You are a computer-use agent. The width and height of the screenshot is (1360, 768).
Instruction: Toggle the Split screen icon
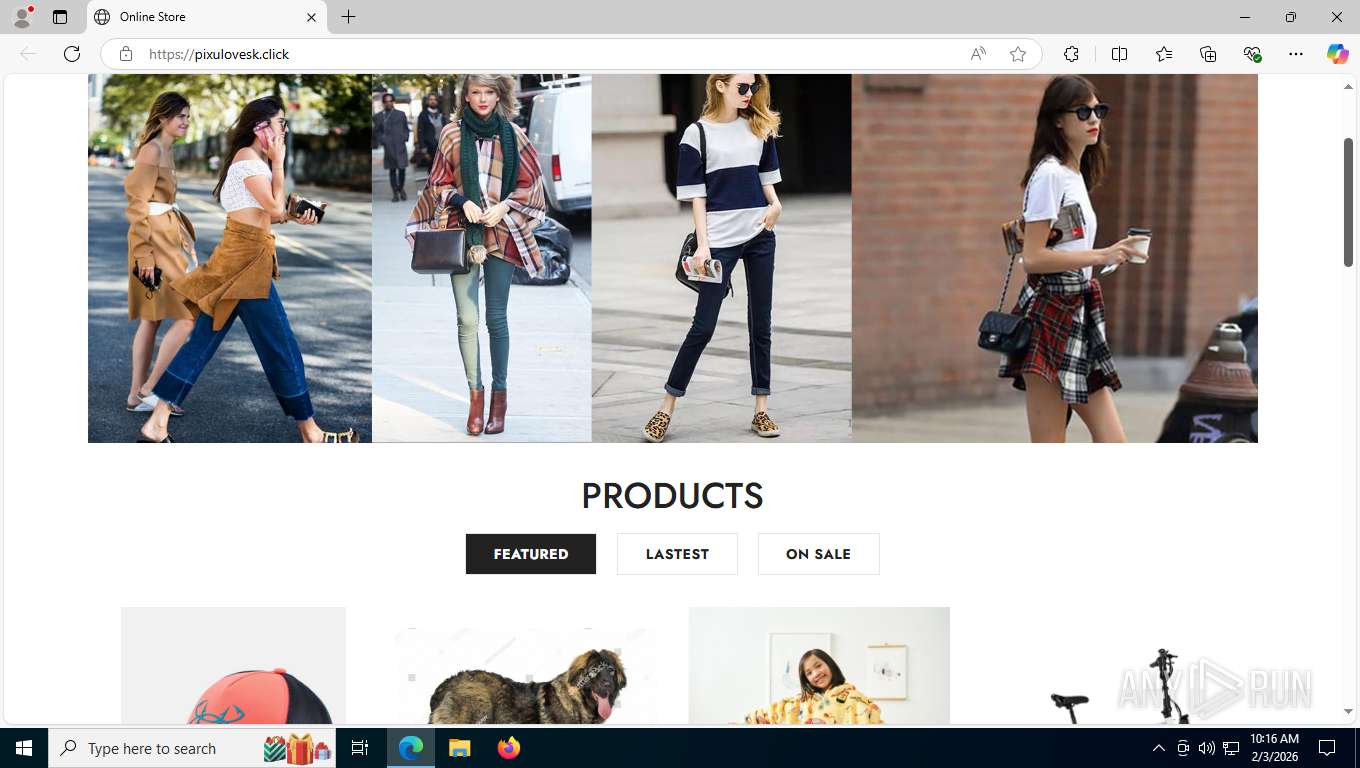coord(1119,54)
